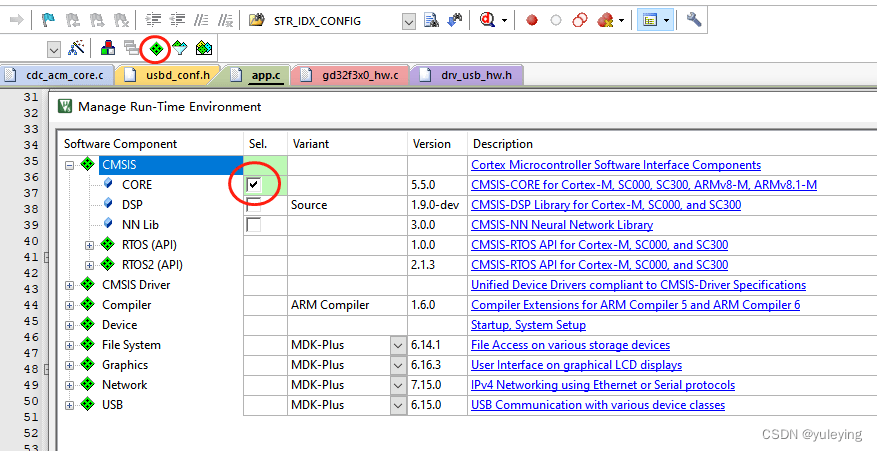Screen dimensions: 877x451
Task: Enable or disable breakpoint white circle icon
Action: [x=556, y=21]
